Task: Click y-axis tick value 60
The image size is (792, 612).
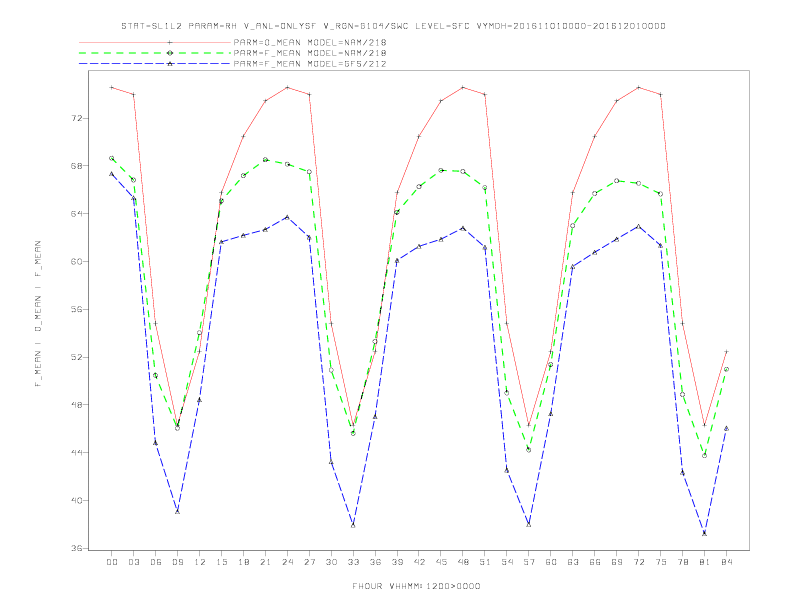Action: tap(76, 262)
